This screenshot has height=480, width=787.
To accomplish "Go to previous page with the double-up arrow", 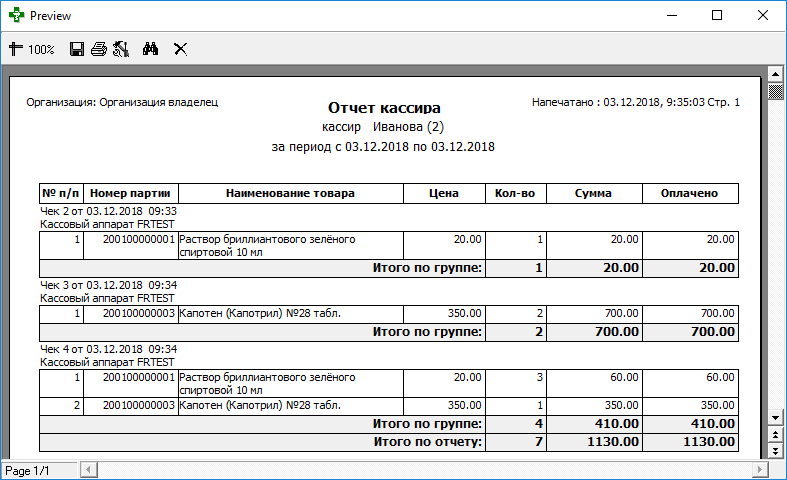I will click(775, 435).
